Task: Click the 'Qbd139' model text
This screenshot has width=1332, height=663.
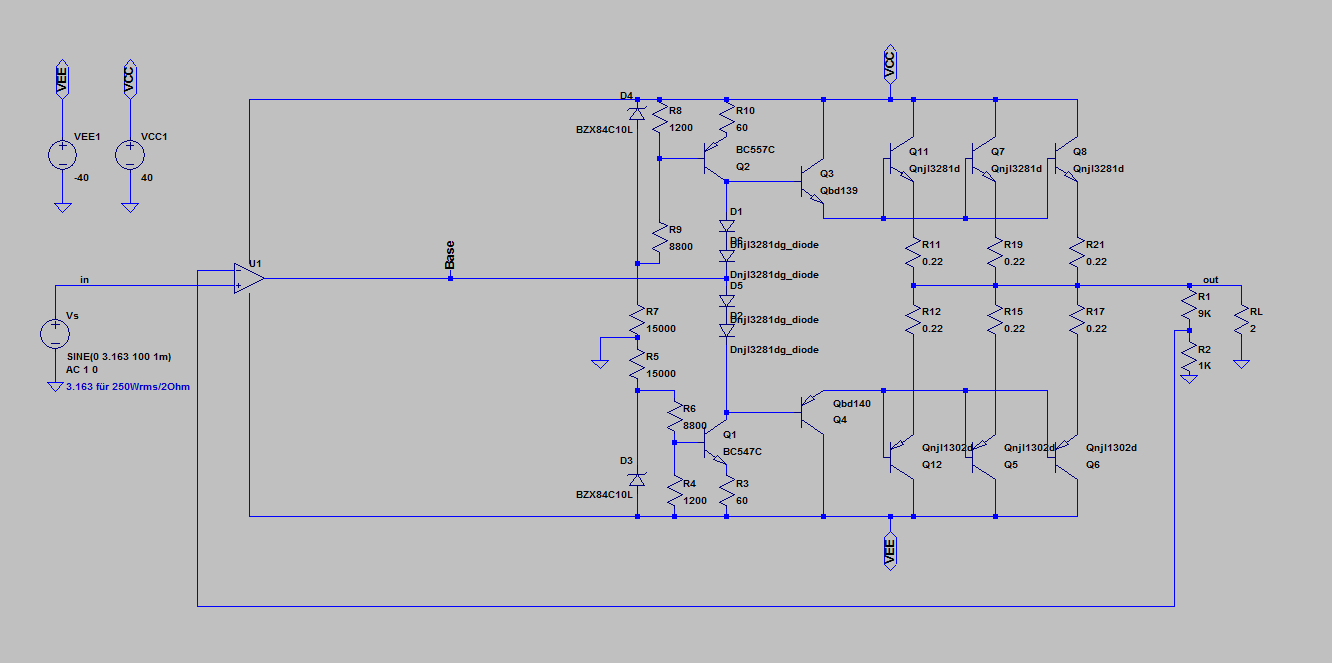Action: (x=839, y=190)
